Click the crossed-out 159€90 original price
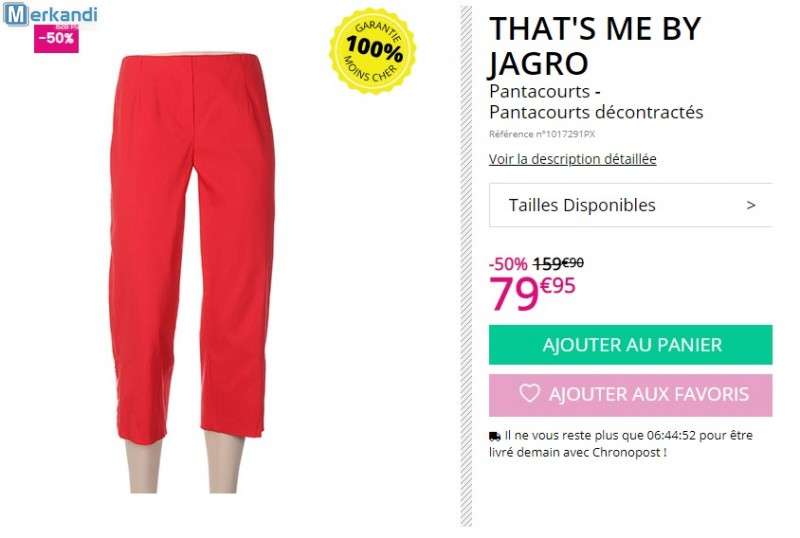800x538 pixels. tap(558, 263)
